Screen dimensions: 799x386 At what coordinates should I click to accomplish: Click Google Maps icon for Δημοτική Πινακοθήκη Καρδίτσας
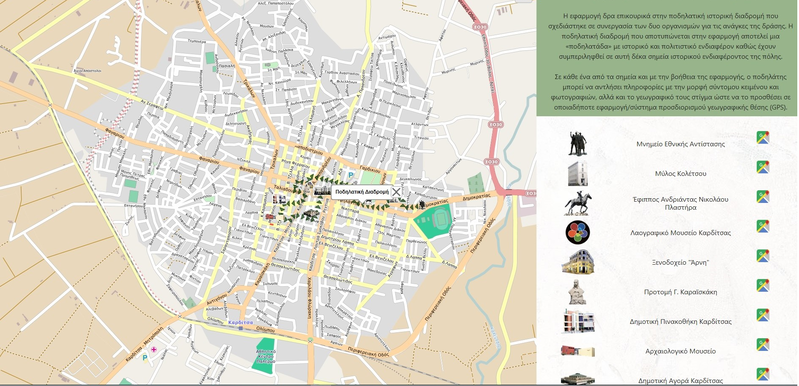pyautogui.click(x=762, y=315)
